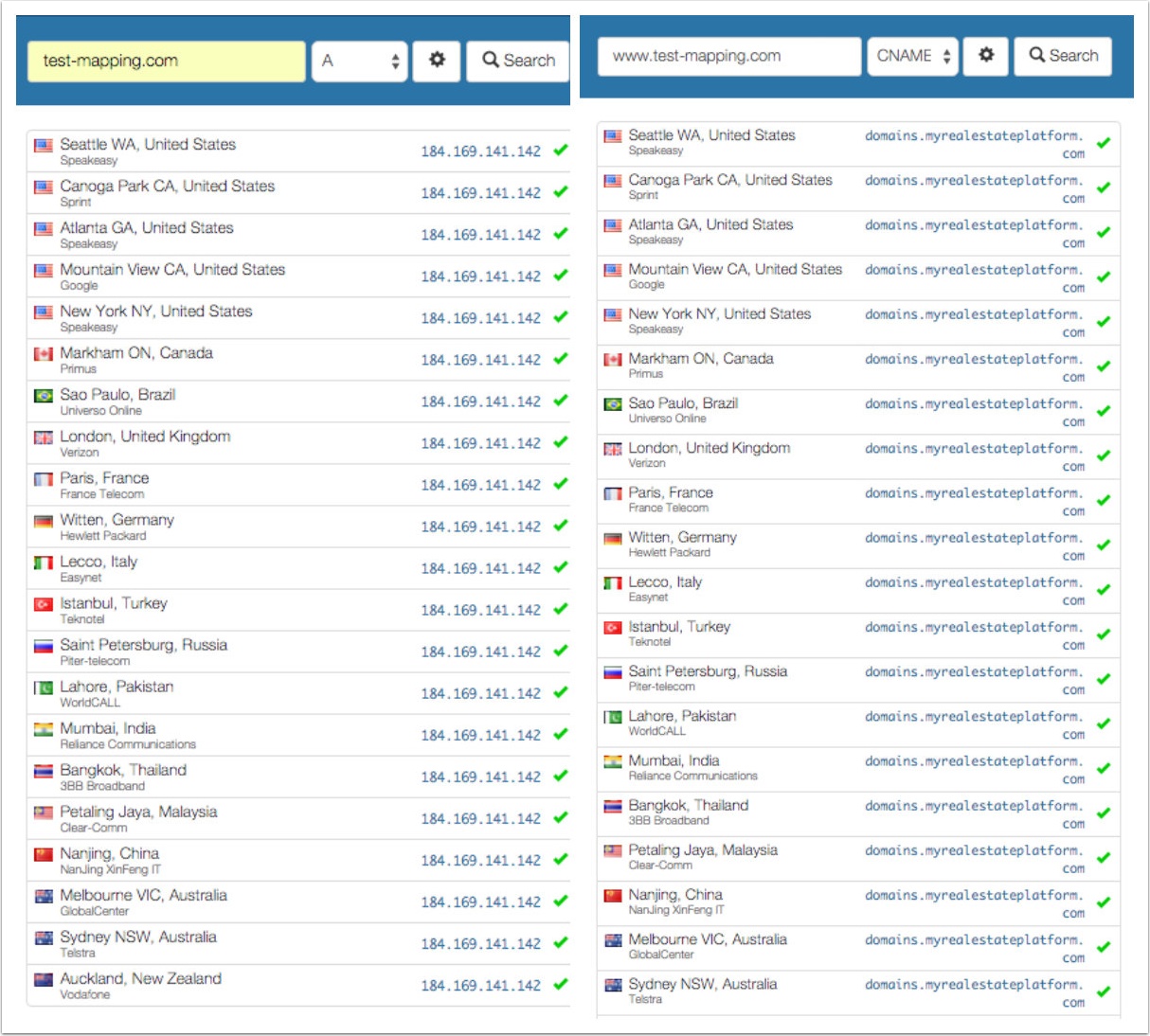The width and height of the screenshot is (1150, 1036).
Task: Click Pakistan flag for Lahore in left panel
Action: [x=44, y=688]
